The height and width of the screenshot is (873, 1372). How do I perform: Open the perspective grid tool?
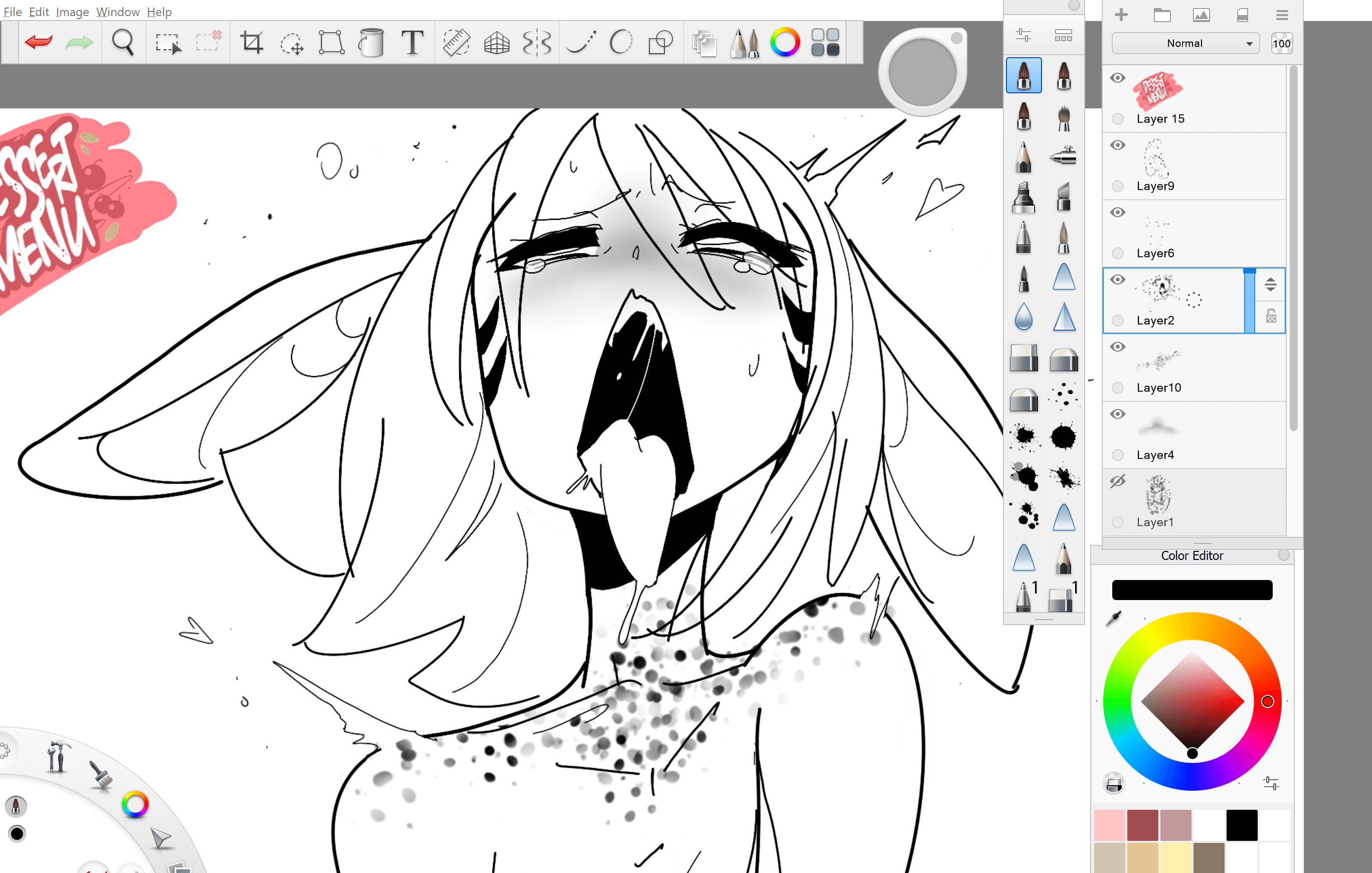(496, 42)
